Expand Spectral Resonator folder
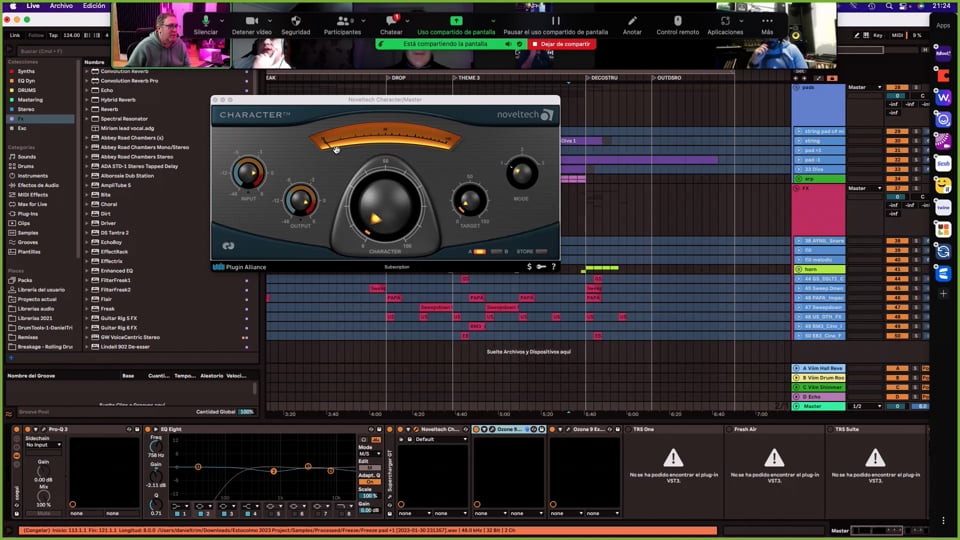The height and width of the screenshot is (540, 960). 86,118
